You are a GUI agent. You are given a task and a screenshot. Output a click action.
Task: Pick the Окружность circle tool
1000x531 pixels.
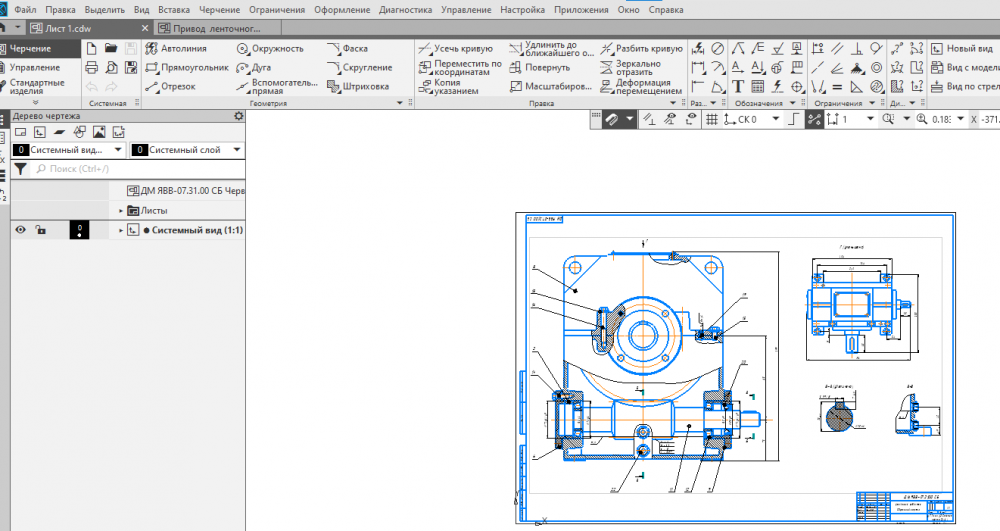[x=270, y=48]
